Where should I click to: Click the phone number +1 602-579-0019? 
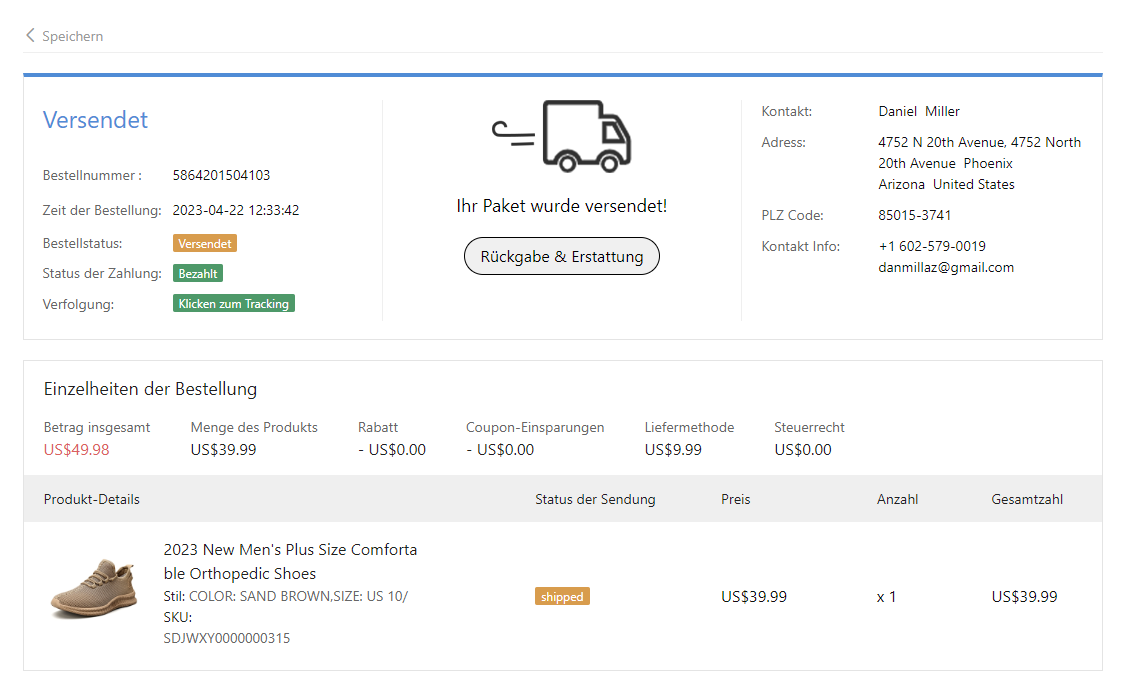coord(931,246)
